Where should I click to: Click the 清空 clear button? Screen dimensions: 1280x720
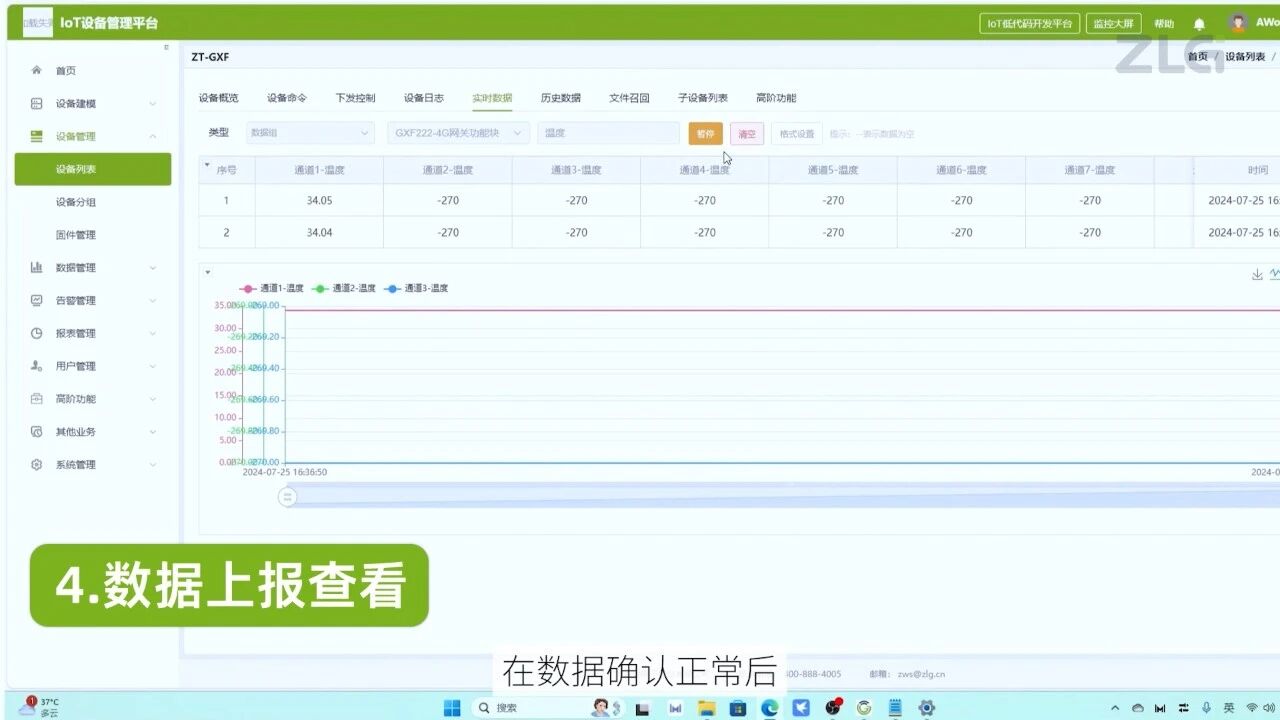[x=747, y=132]
